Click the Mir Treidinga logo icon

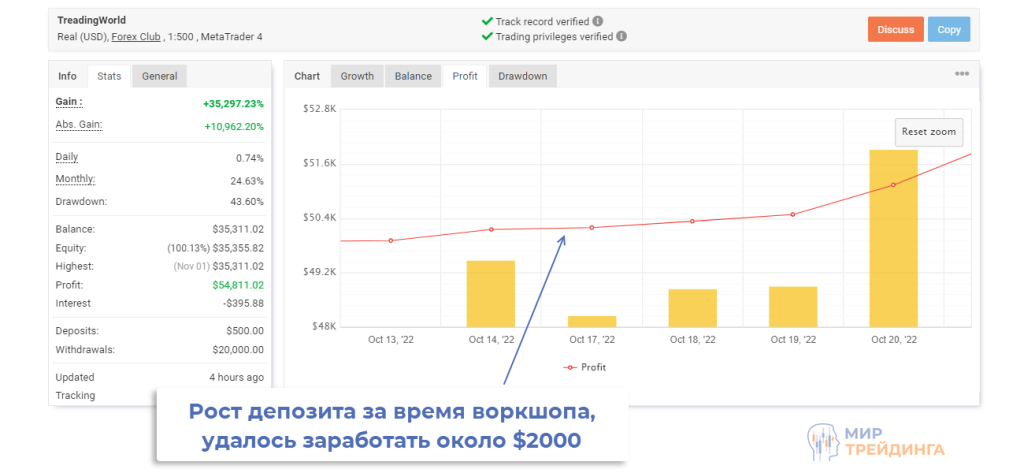coord(819,441)
